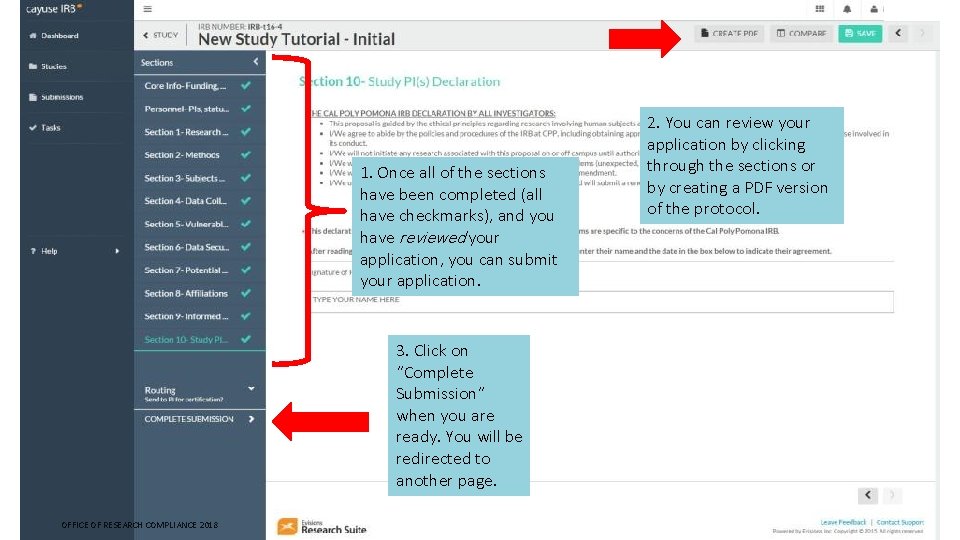Open the notifications bell icon
The width and height of the screenshot is (960, 540).
(x=847, y=9)
